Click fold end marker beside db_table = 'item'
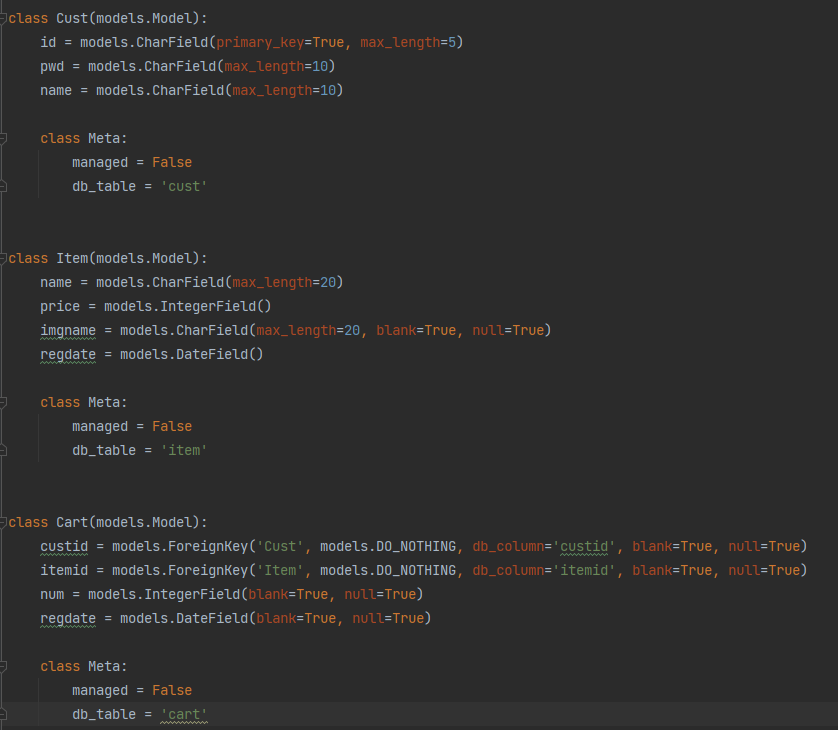 pos(3,451)
